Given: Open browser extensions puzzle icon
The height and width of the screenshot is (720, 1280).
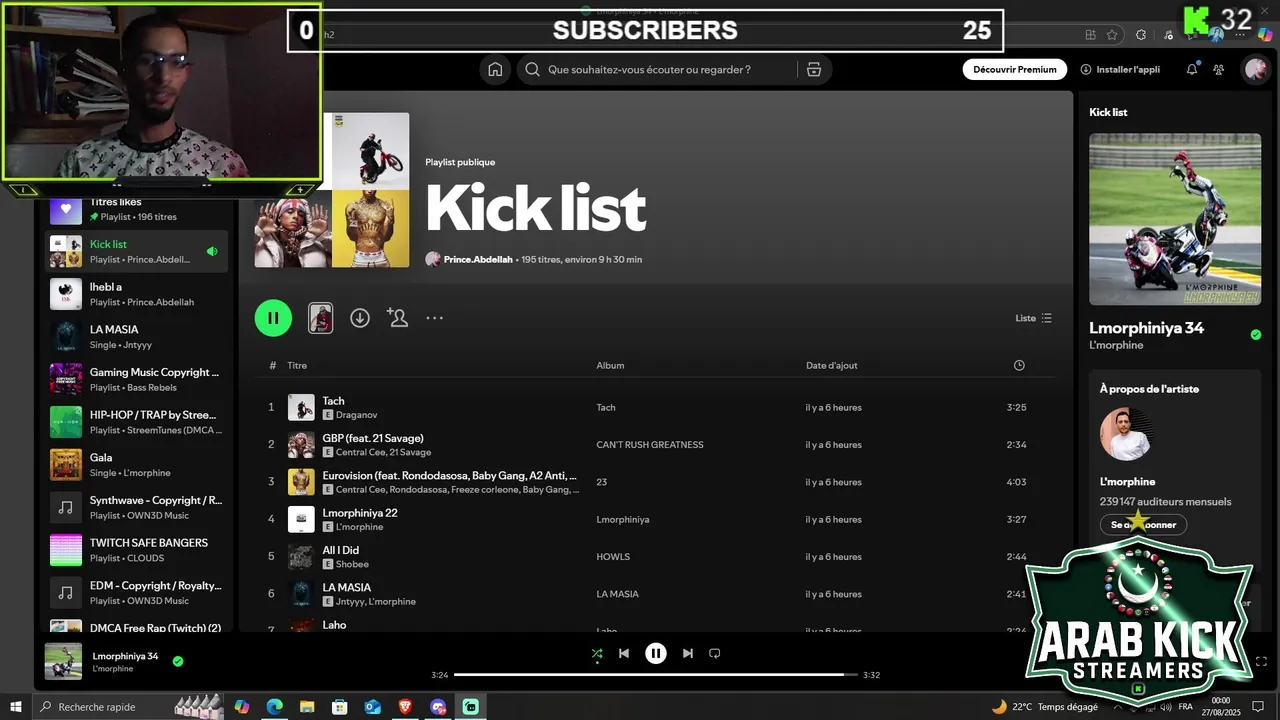Looking at the screenshot, I should (1141, 35).
